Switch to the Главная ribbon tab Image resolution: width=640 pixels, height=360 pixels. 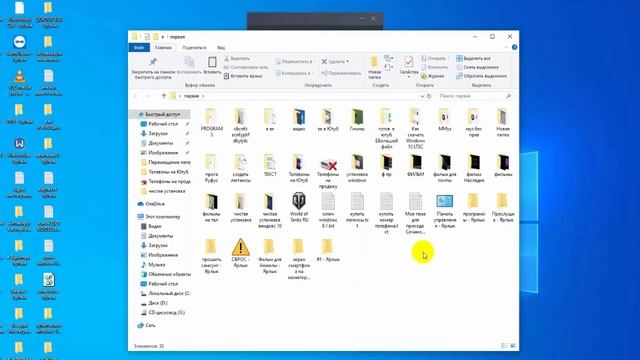(163, 47)
